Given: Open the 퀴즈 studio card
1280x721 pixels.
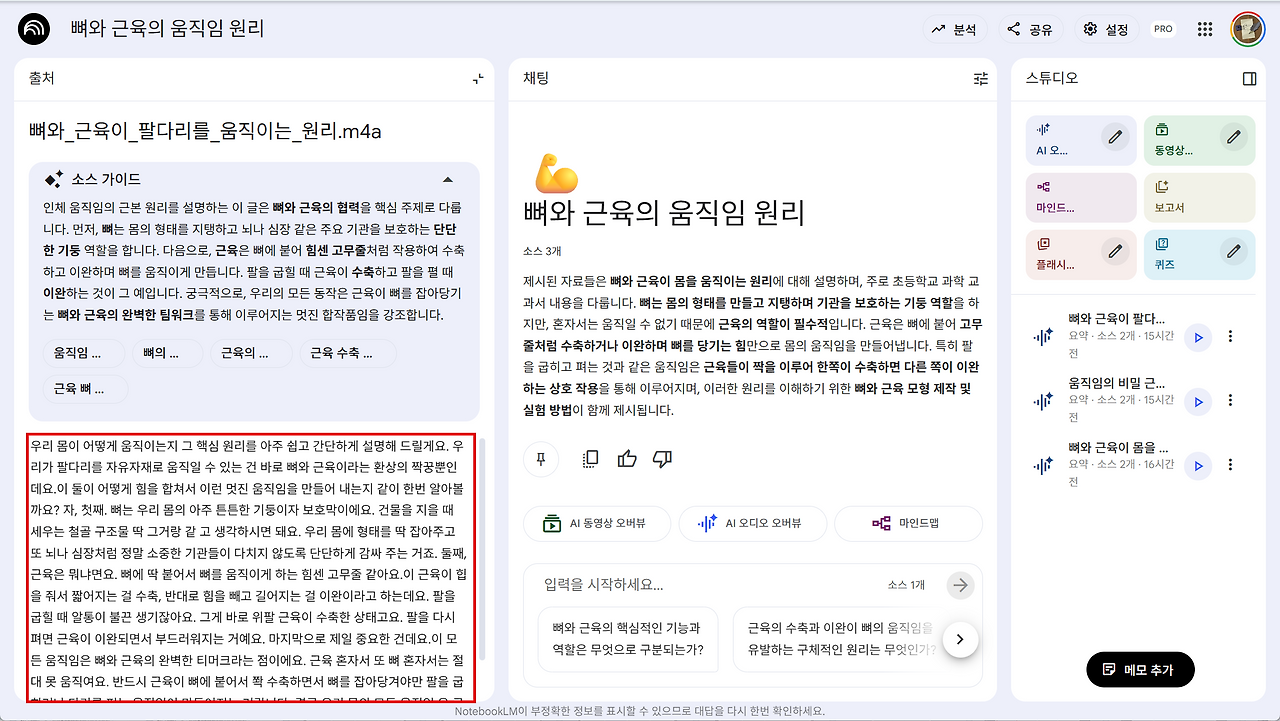Looking at the screenshot, I should tap(1199, 255).
